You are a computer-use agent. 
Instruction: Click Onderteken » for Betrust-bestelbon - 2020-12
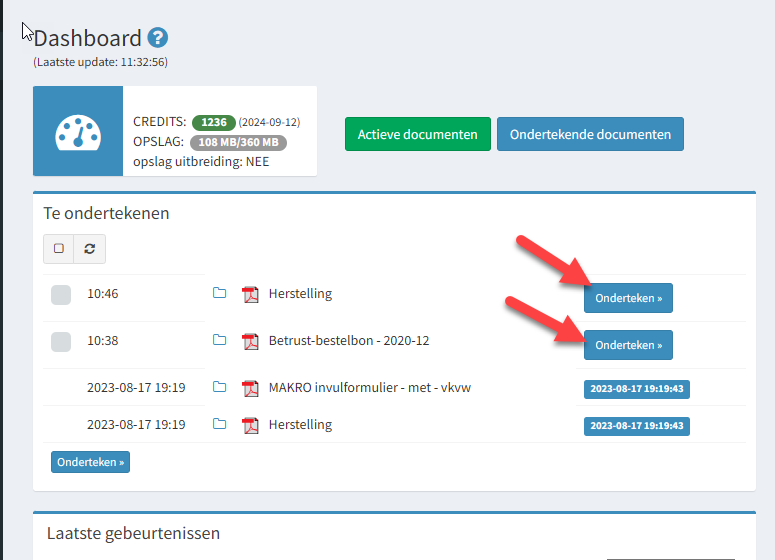628,345
